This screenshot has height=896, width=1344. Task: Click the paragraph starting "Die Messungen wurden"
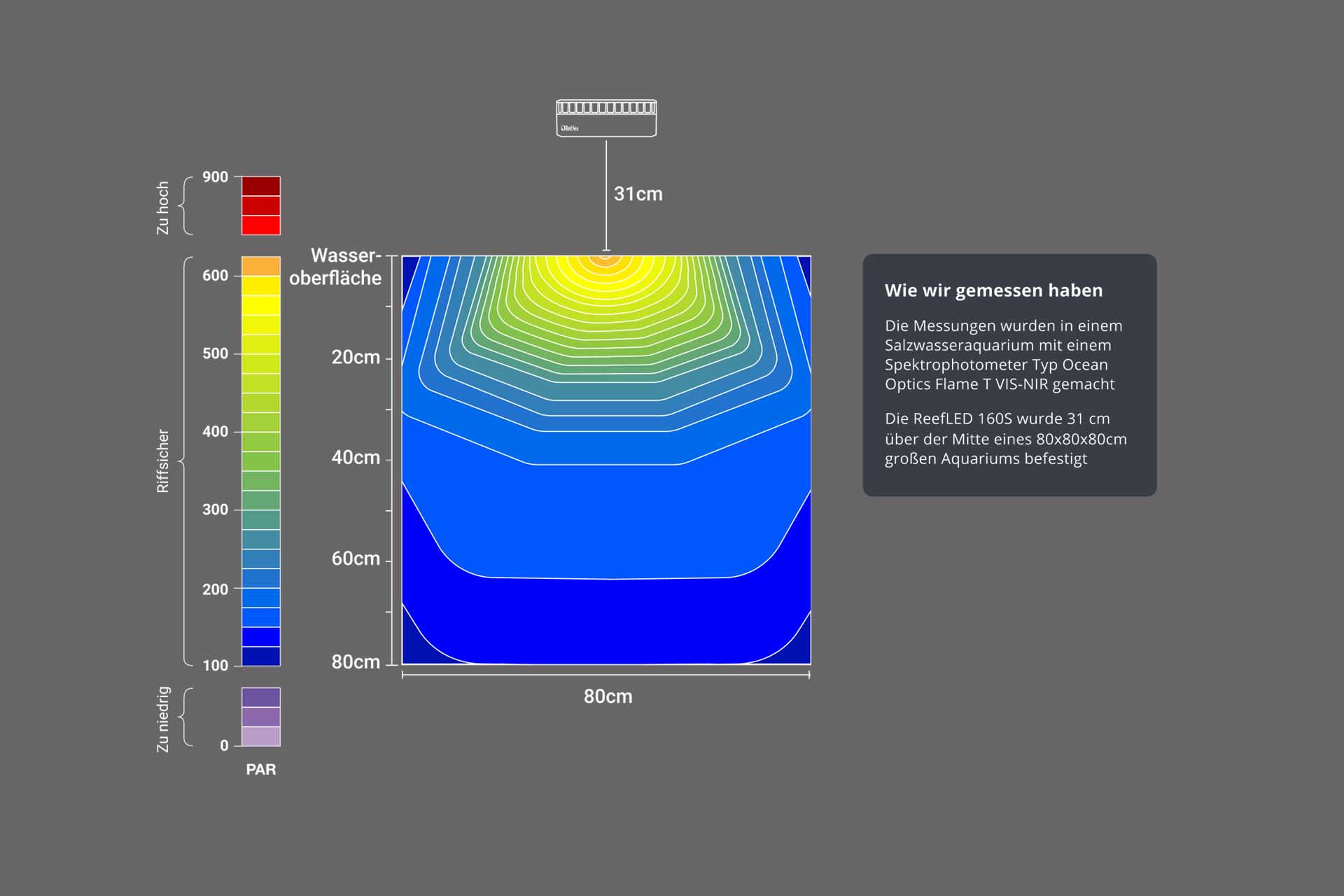click(1004, 355)
